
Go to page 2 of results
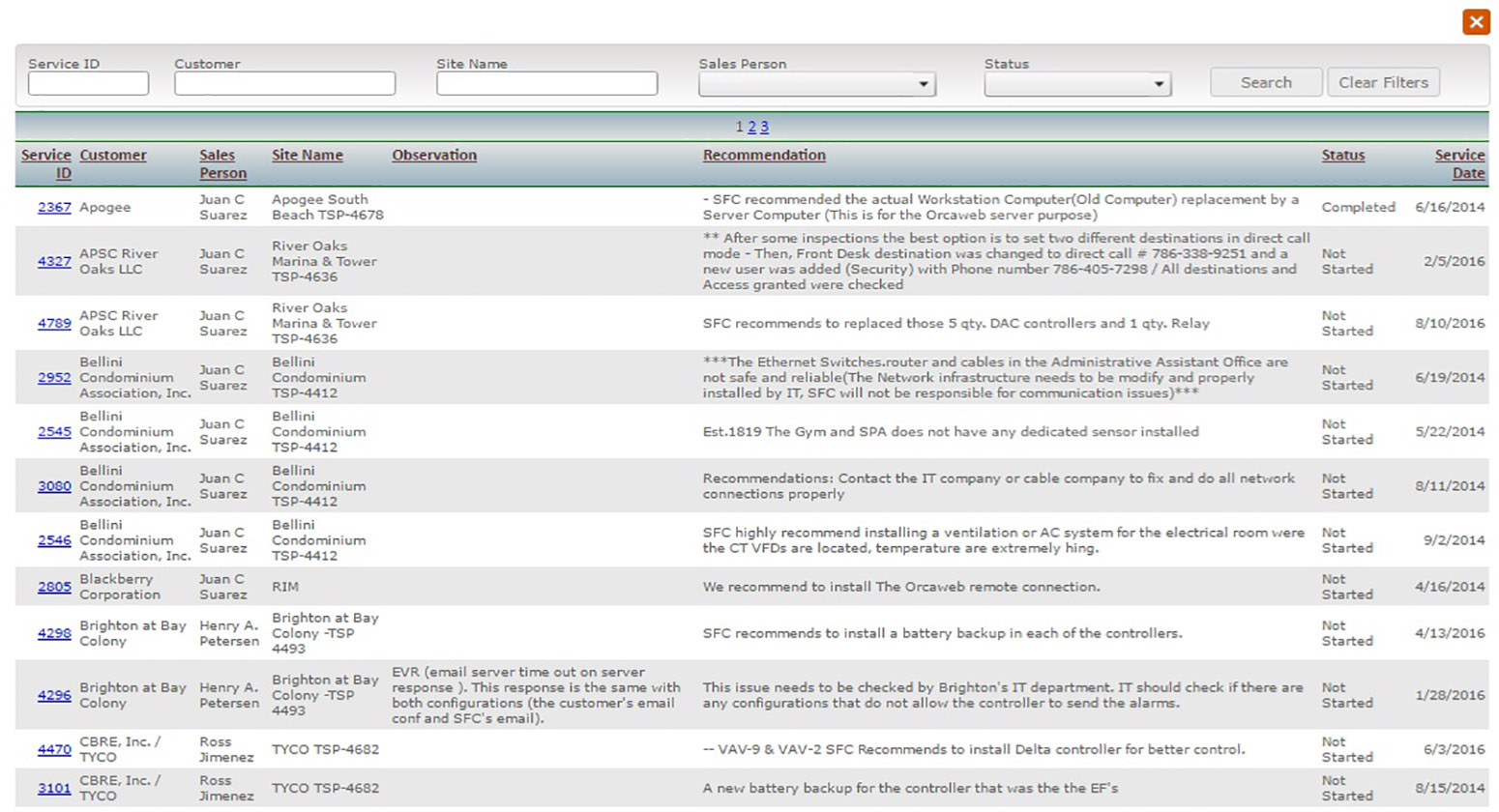[751, 127]
